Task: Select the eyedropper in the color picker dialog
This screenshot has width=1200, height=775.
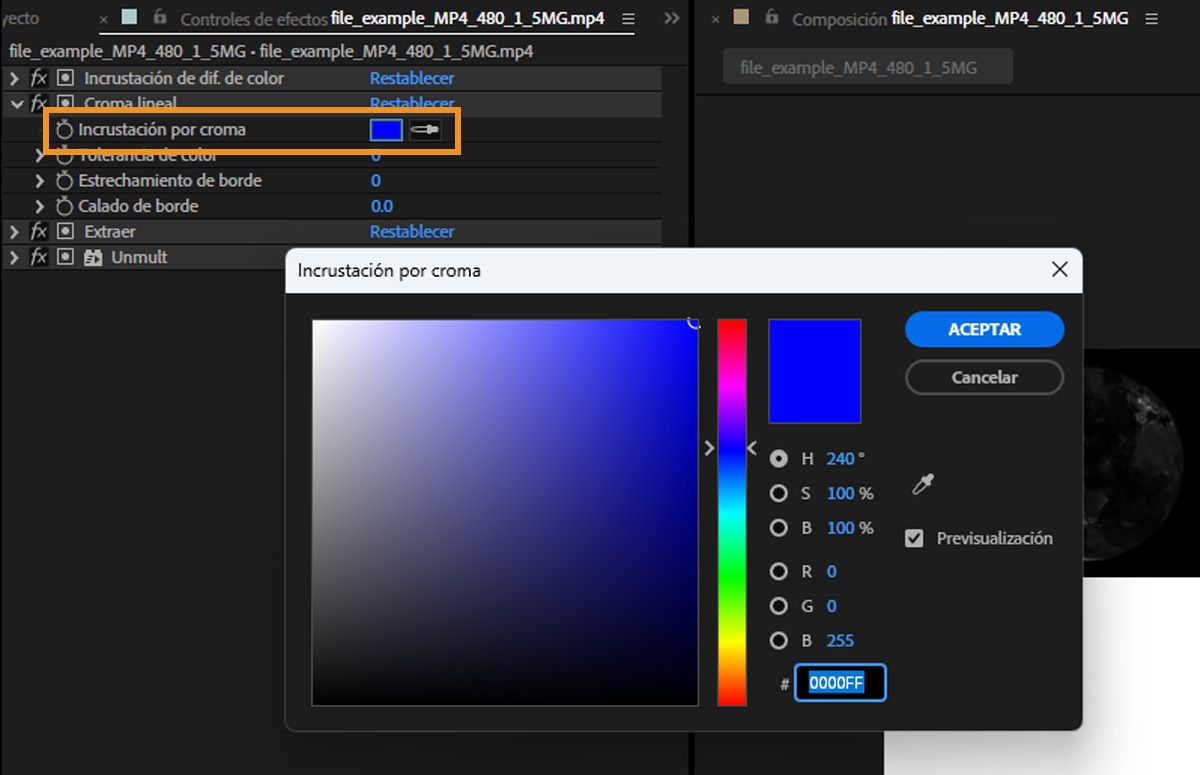Action: (922, 484)
